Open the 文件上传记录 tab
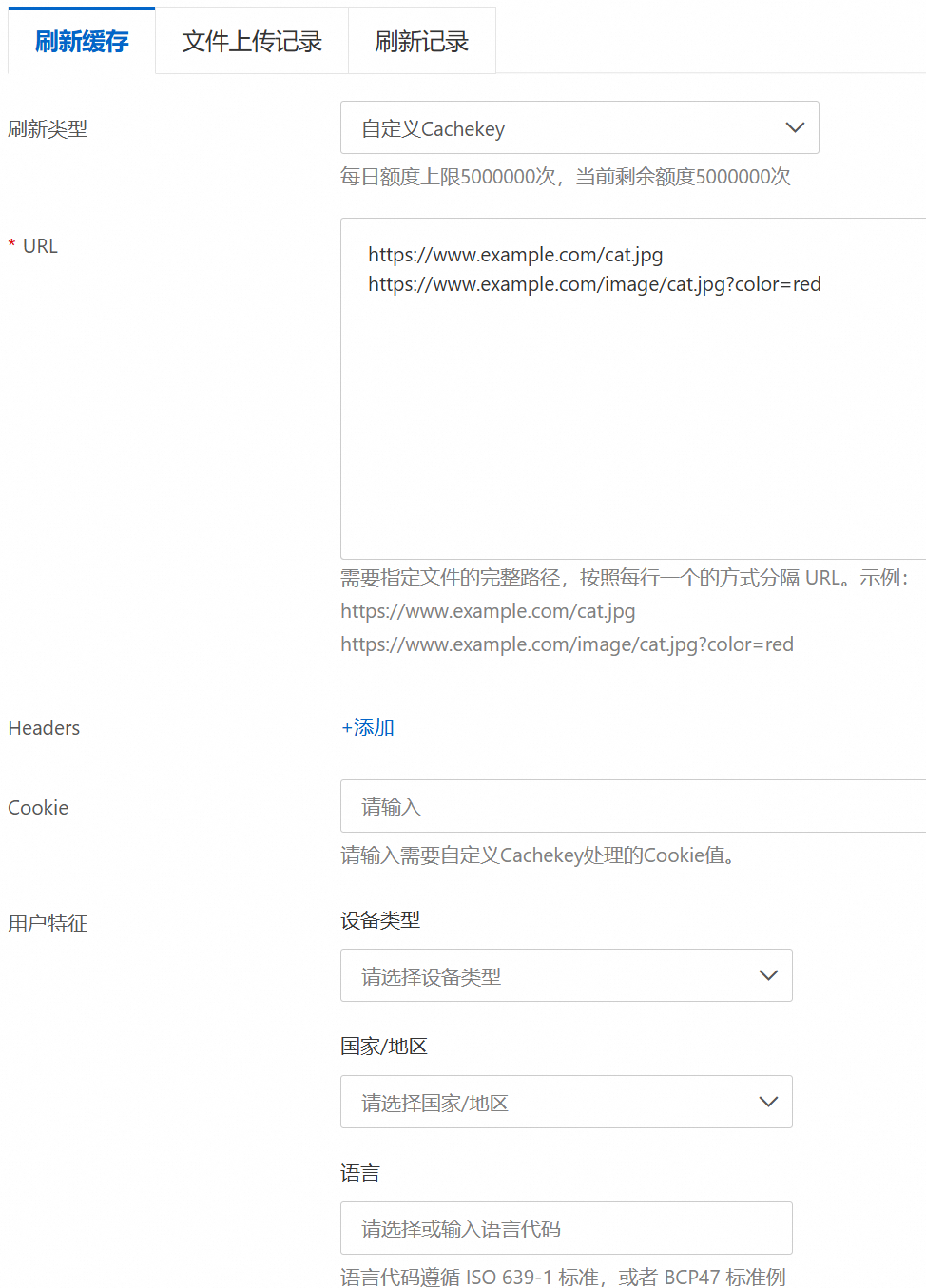This screenshot has width=926, height=1288. (252, 41)
